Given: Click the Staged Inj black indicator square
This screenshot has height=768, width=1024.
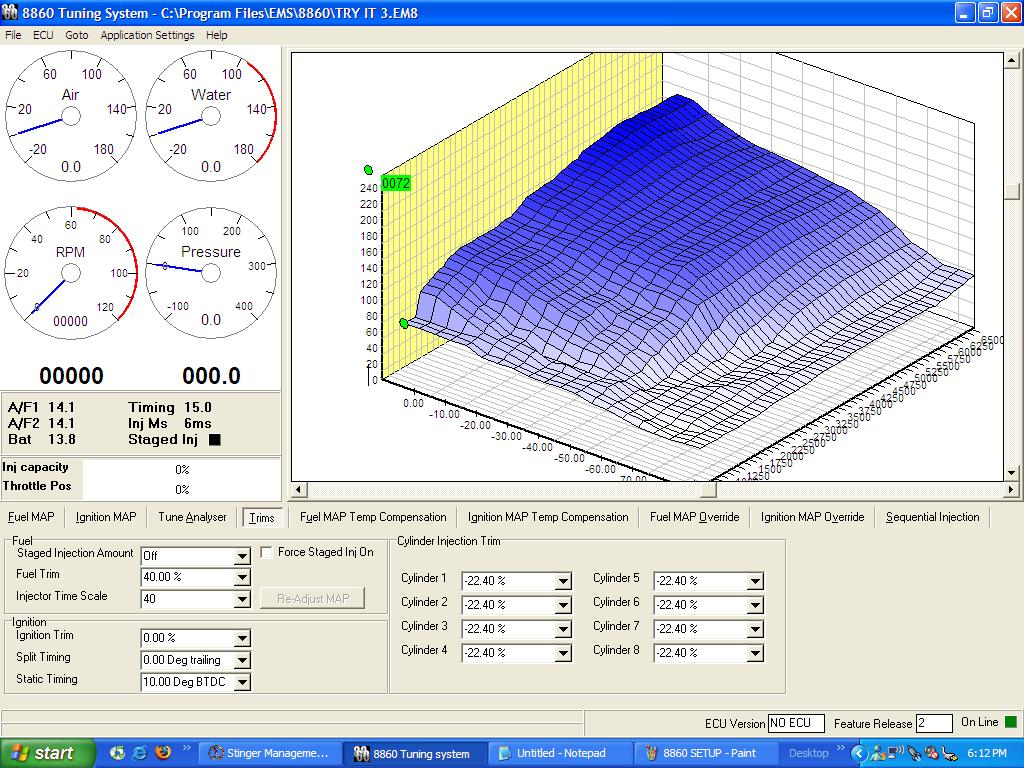Looking at the screenshot, I should click(x=214, y=439).
